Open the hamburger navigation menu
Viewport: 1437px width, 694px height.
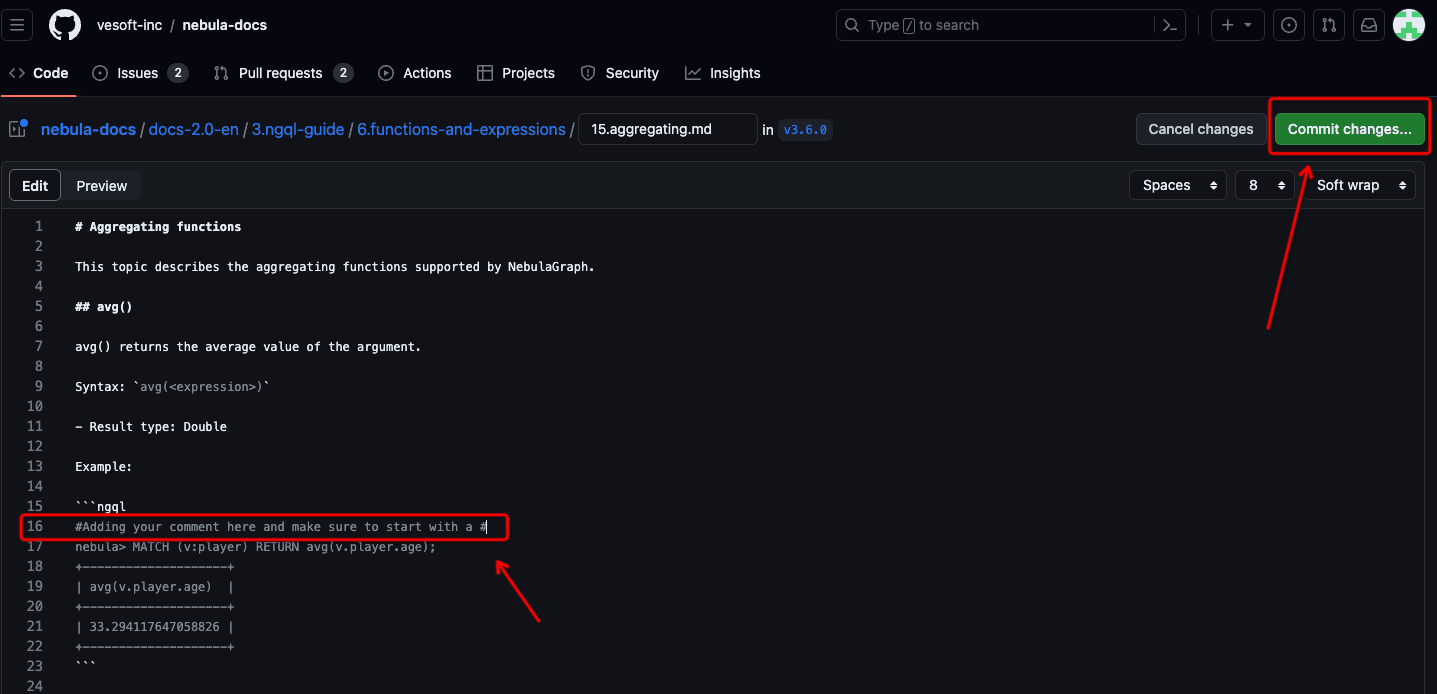coord(17,25)
